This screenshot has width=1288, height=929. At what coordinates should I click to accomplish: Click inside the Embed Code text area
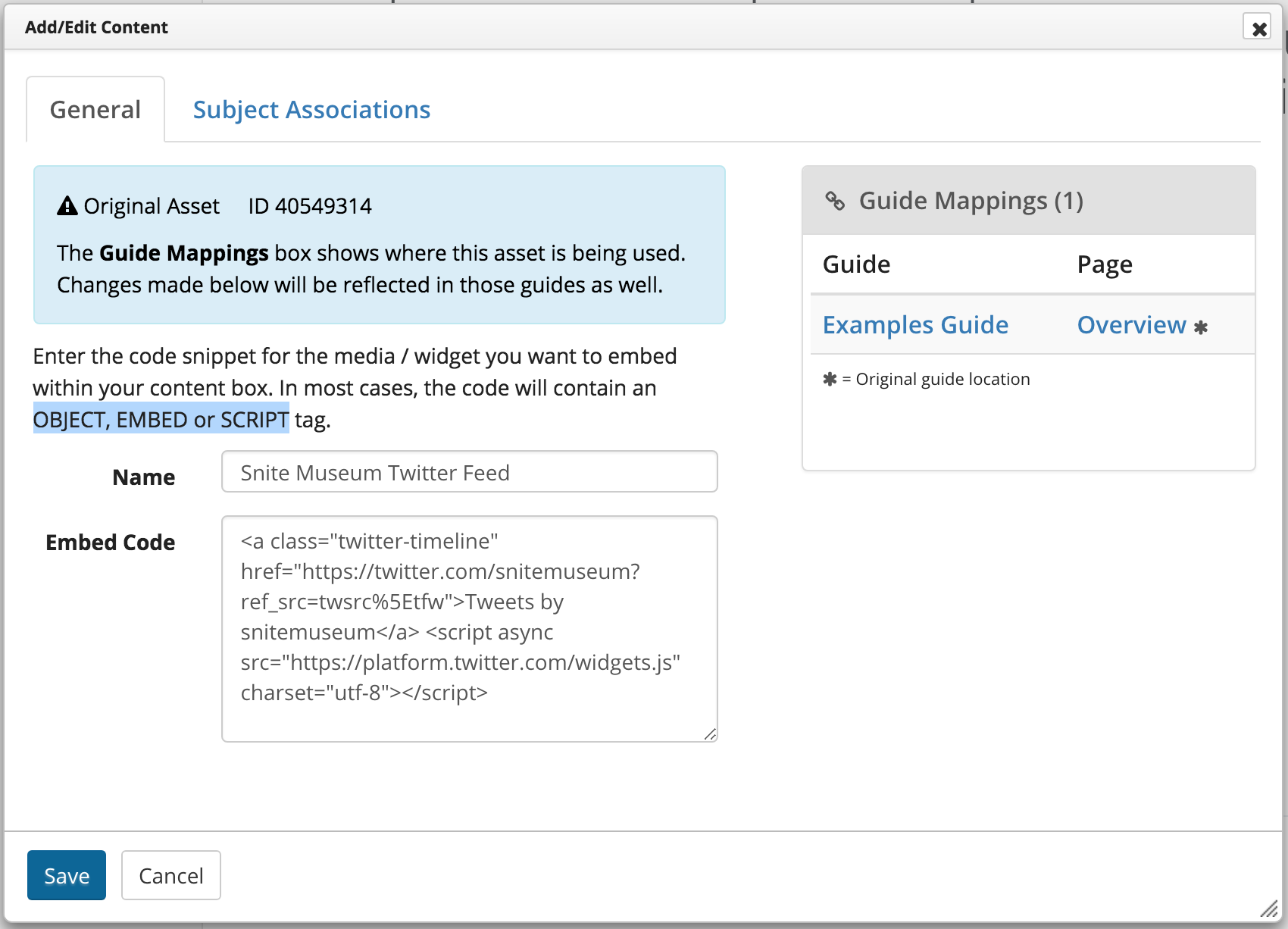[x=469, y=628]
